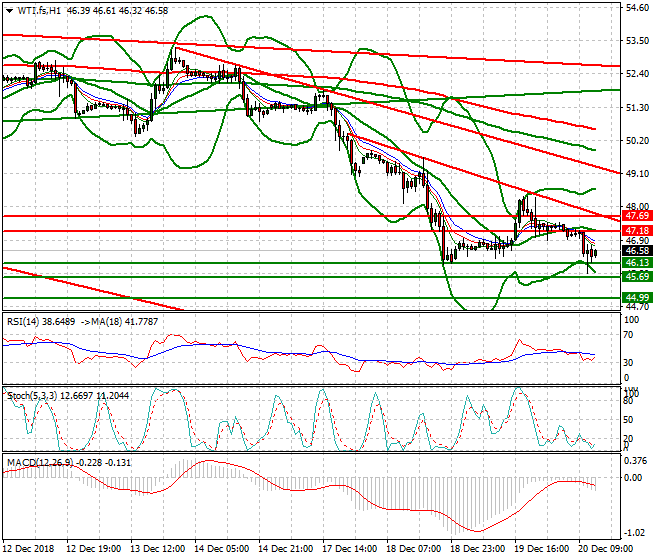
Task: Click the MACD scale value -1.02
Action: point(634,533)
